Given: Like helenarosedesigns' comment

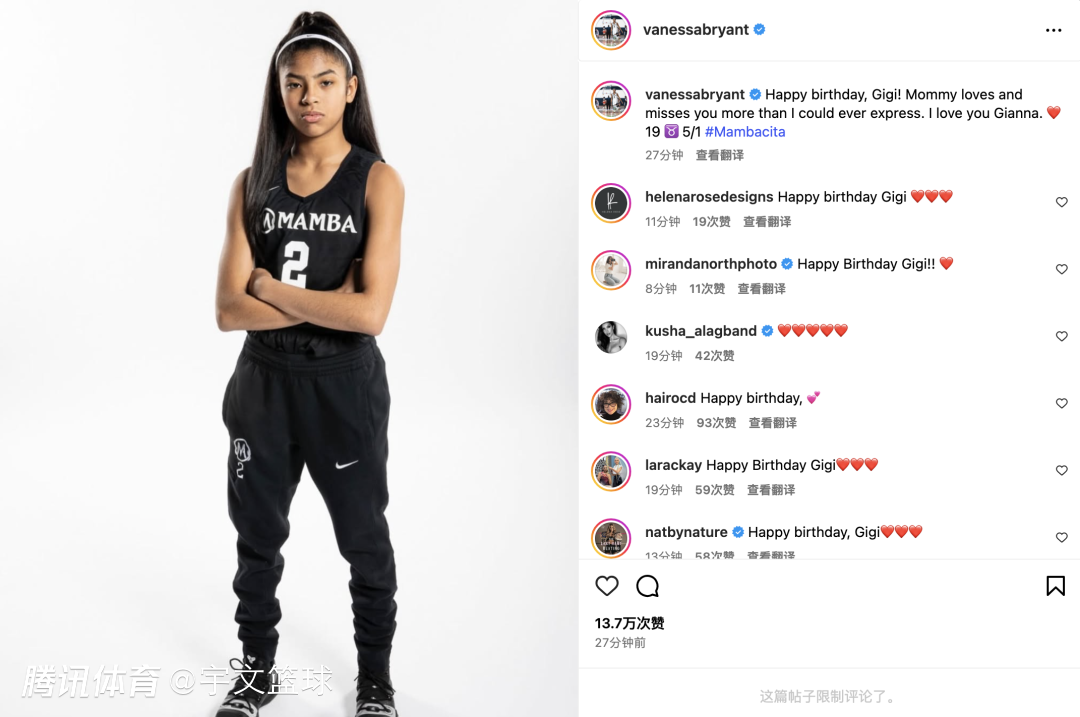Looking at the screenshot, I should [1061, 202].
